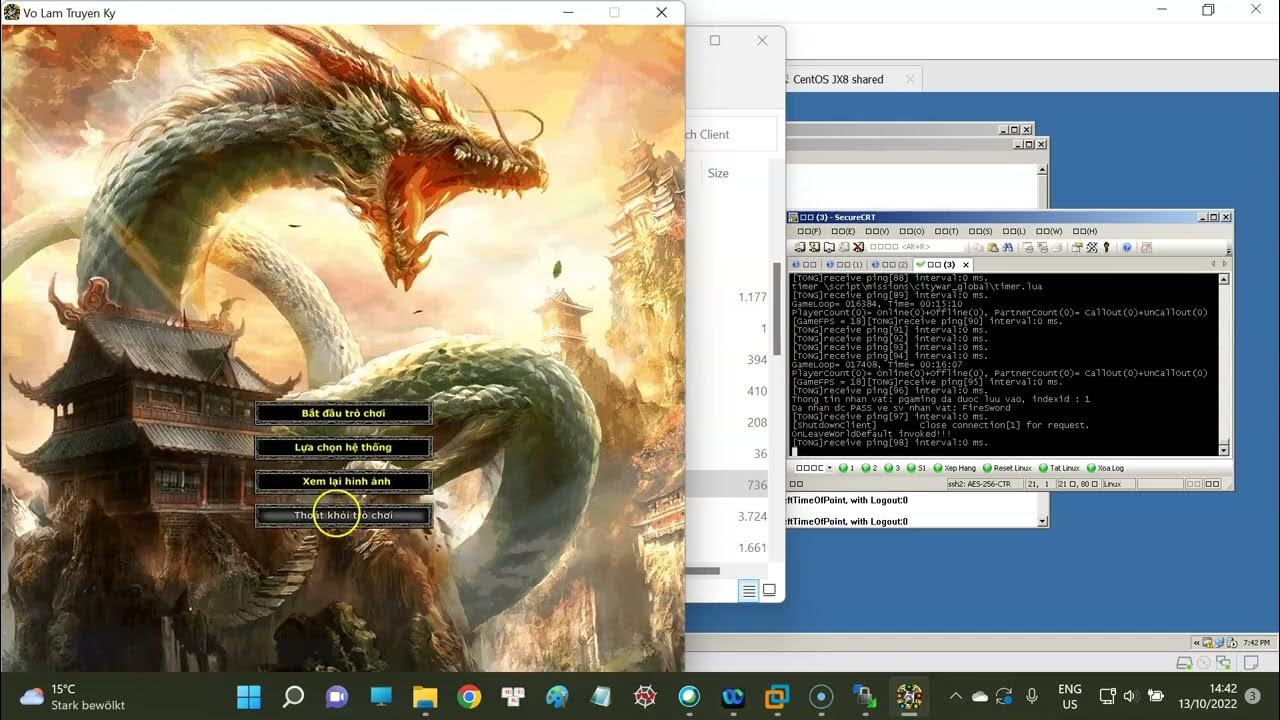Click the key agent icon in SecureCRT
This screenshot has height=720, width=1280.
coord(1106,247)
